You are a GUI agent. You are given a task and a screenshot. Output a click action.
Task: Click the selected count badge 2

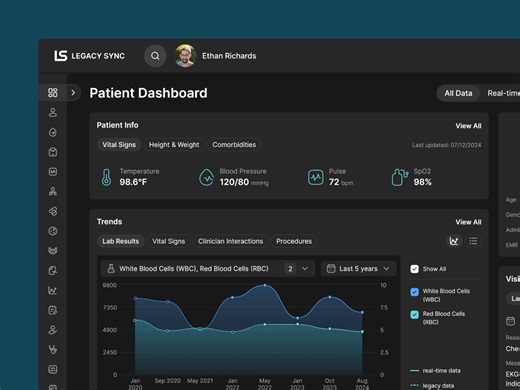[290, 269]
